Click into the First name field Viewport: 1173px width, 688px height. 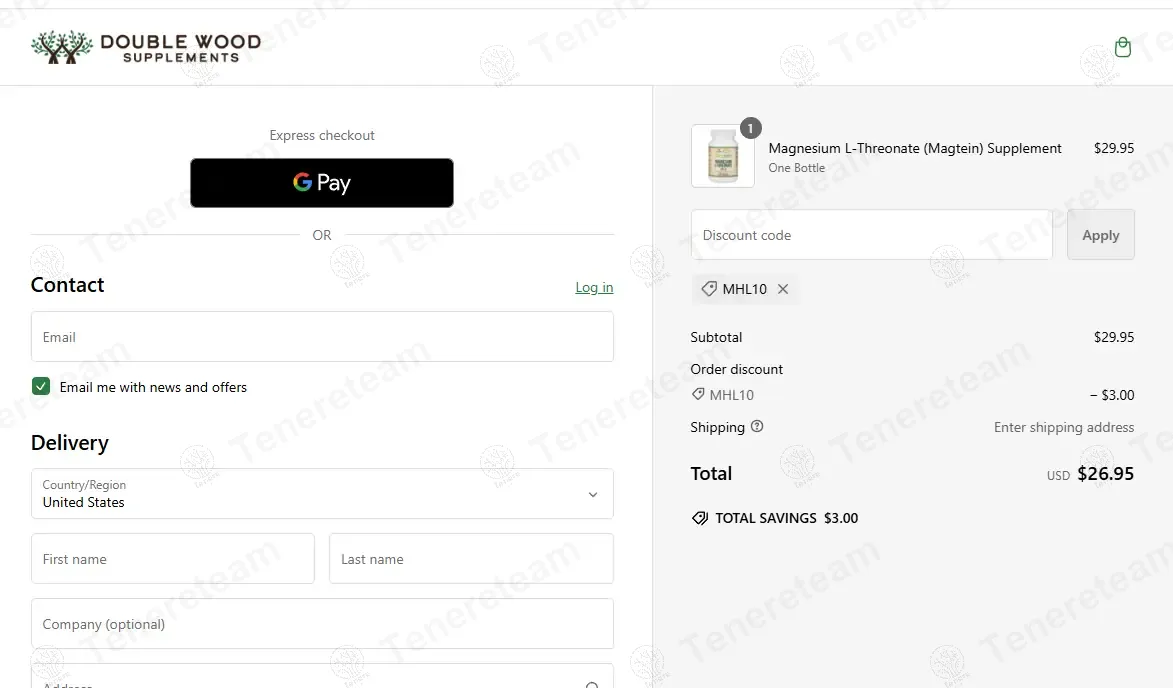173,559
